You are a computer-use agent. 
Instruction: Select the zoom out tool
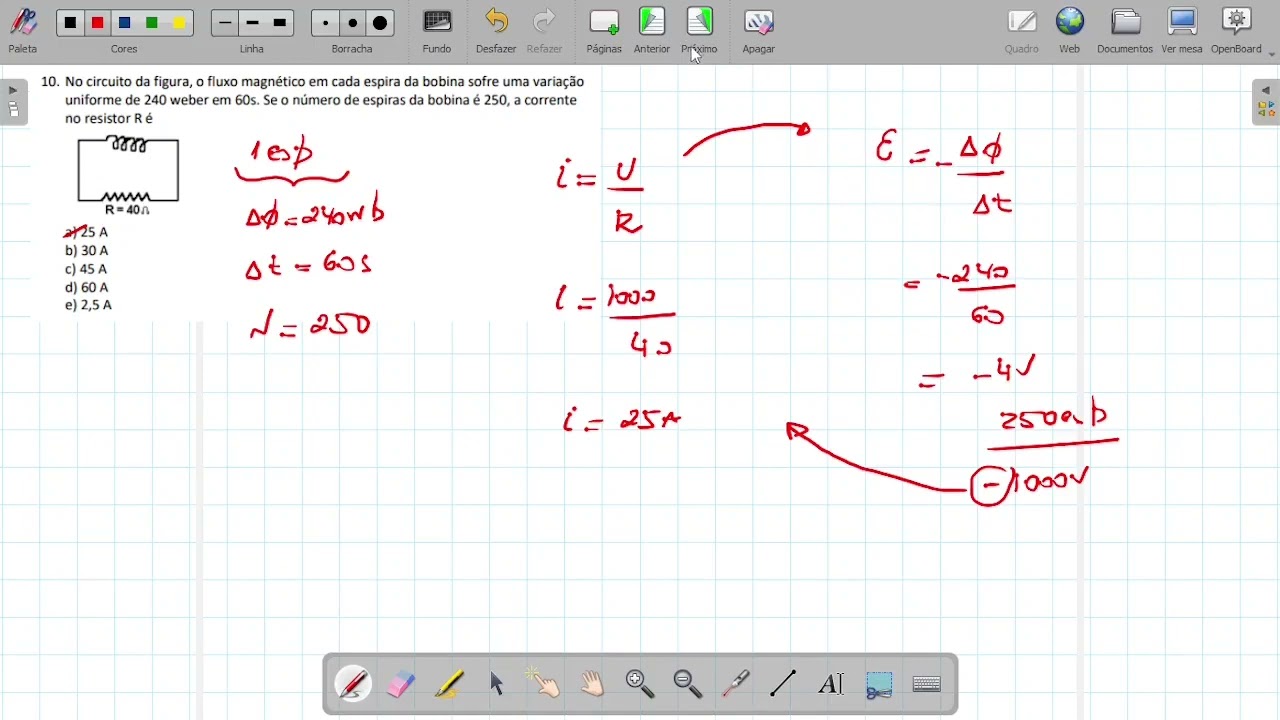tap(688, 684)
